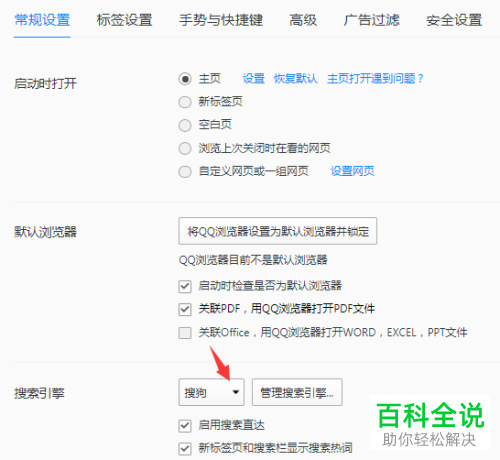This screenshot has width=500, height=460.
Task: Click the 默认浏览器 section label
Action: coord(45,232)
